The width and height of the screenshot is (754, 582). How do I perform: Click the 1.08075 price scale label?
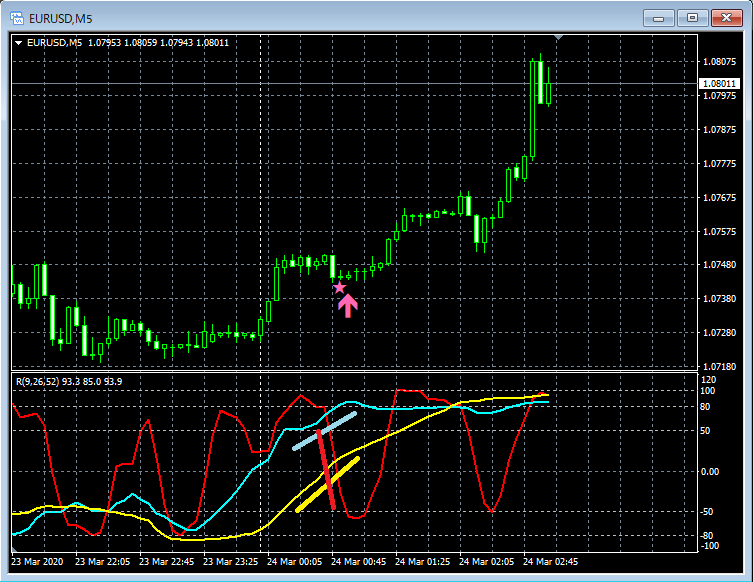click(719, 62)
